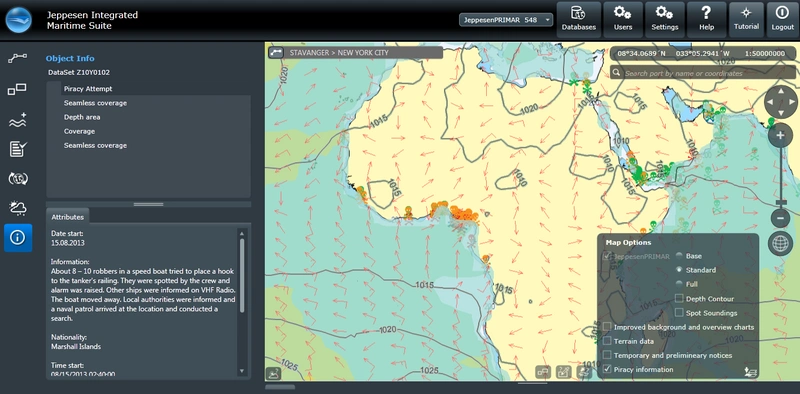The image size is (800, 394).
Task: Uncheck Piracy information checkbox
Action: tap(607, 369)
